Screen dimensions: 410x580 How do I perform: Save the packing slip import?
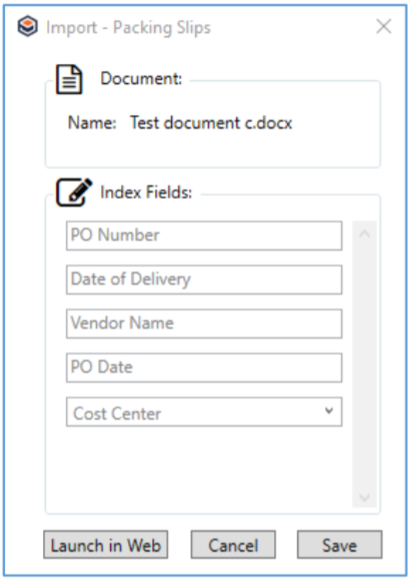(339, 544)
